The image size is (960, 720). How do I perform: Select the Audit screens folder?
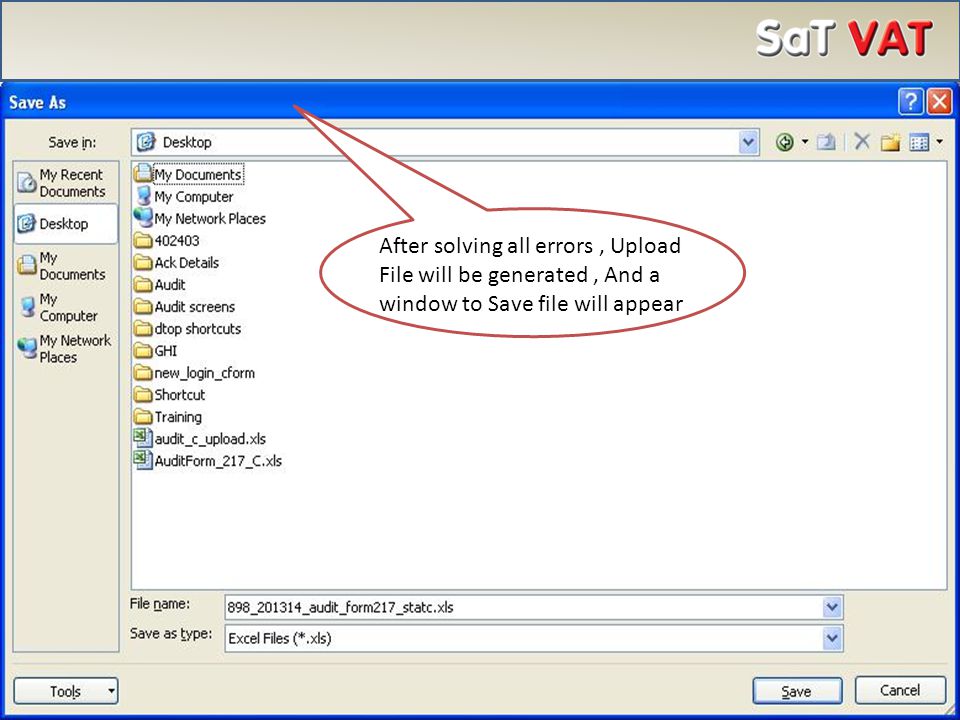click(185, 307)
